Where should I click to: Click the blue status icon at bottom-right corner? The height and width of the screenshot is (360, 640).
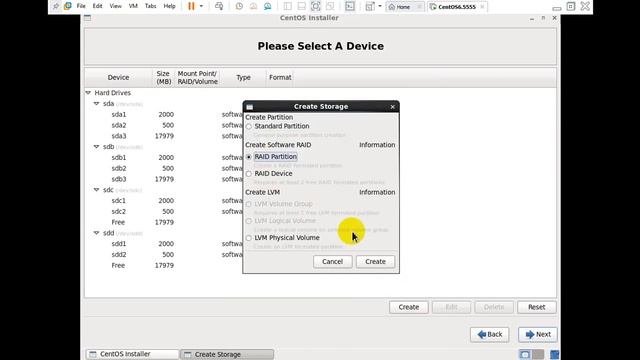tap(555, 354)
